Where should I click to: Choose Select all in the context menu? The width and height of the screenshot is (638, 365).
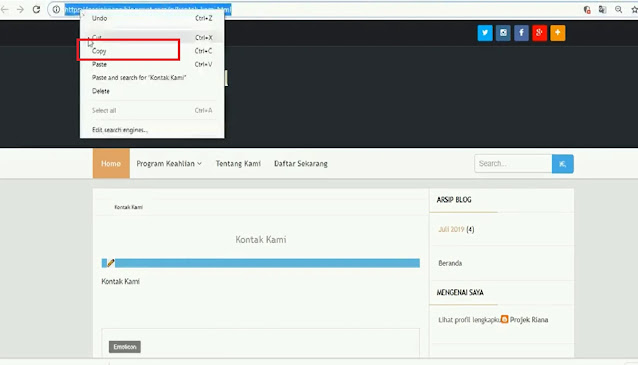pyautogui.click(x=152, y=110)
